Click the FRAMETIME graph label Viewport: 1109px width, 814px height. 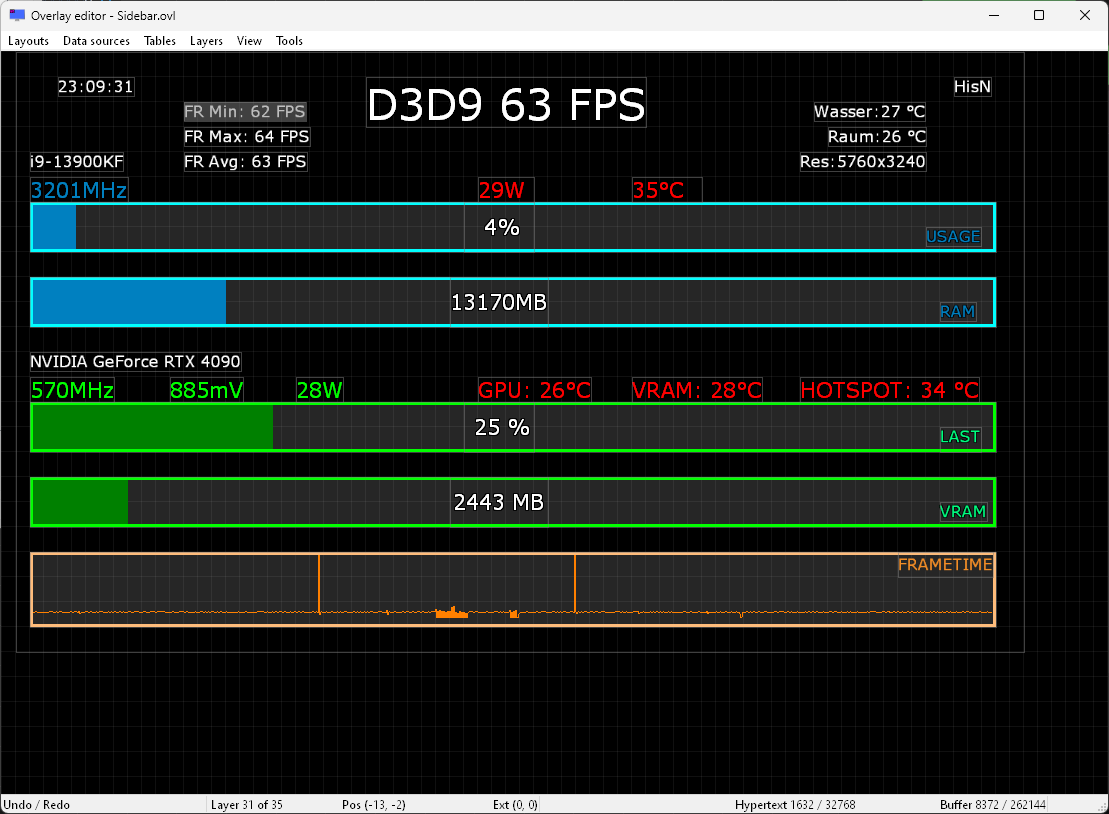click(945, 565)
